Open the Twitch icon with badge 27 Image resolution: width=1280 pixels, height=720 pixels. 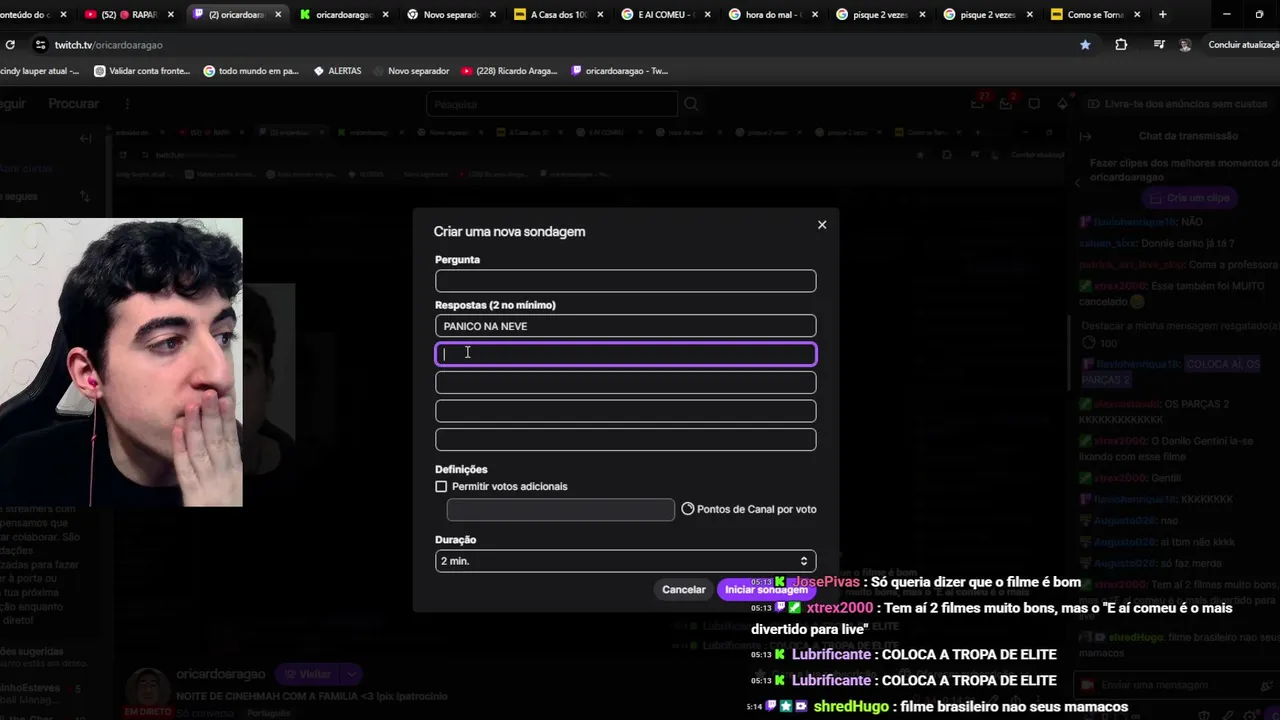[x=979, y=103]
